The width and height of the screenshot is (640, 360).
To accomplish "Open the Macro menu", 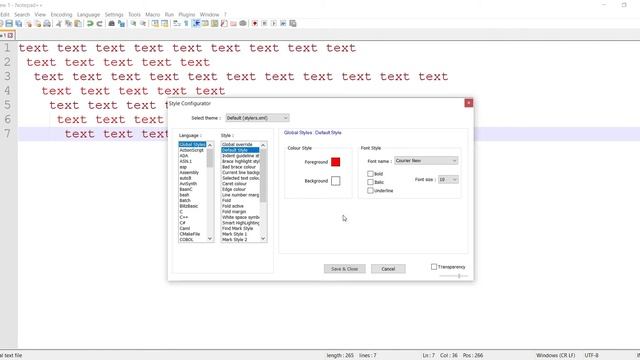I will coord(153,15).
